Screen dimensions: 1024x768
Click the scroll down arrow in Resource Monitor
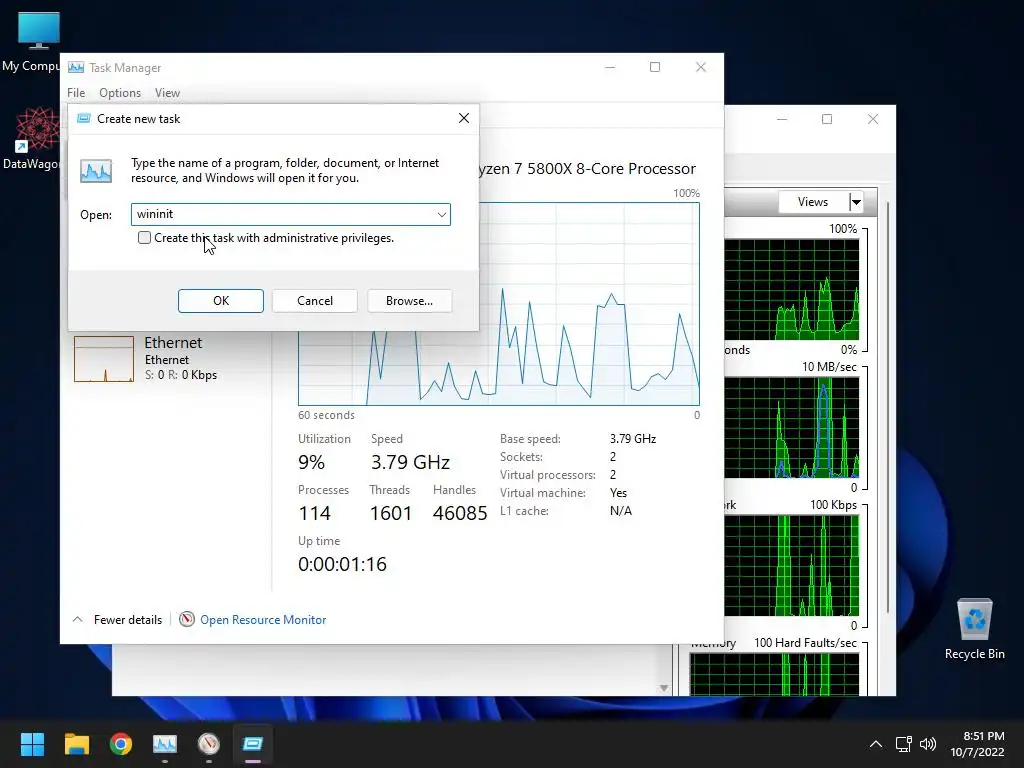click(x=664, y=688)
